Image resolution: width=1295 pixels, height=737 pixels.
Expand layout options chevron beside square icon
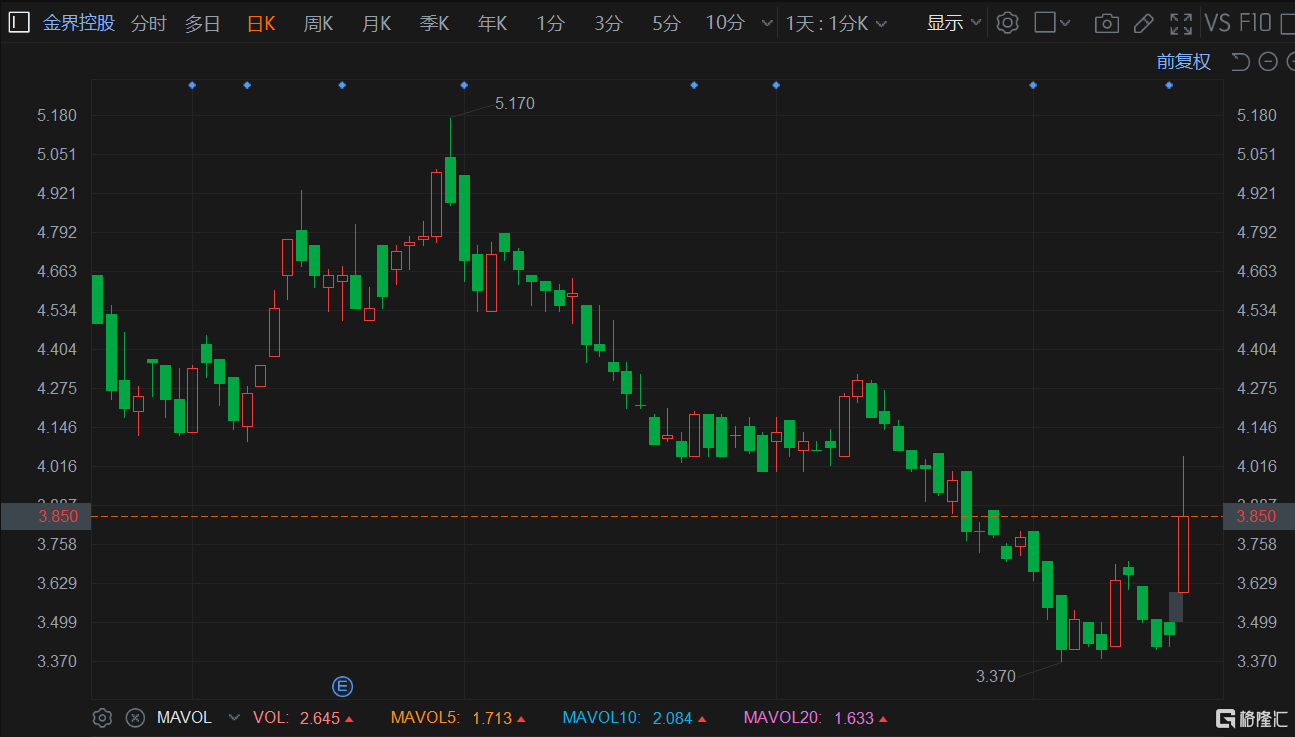coord(1065,23)
